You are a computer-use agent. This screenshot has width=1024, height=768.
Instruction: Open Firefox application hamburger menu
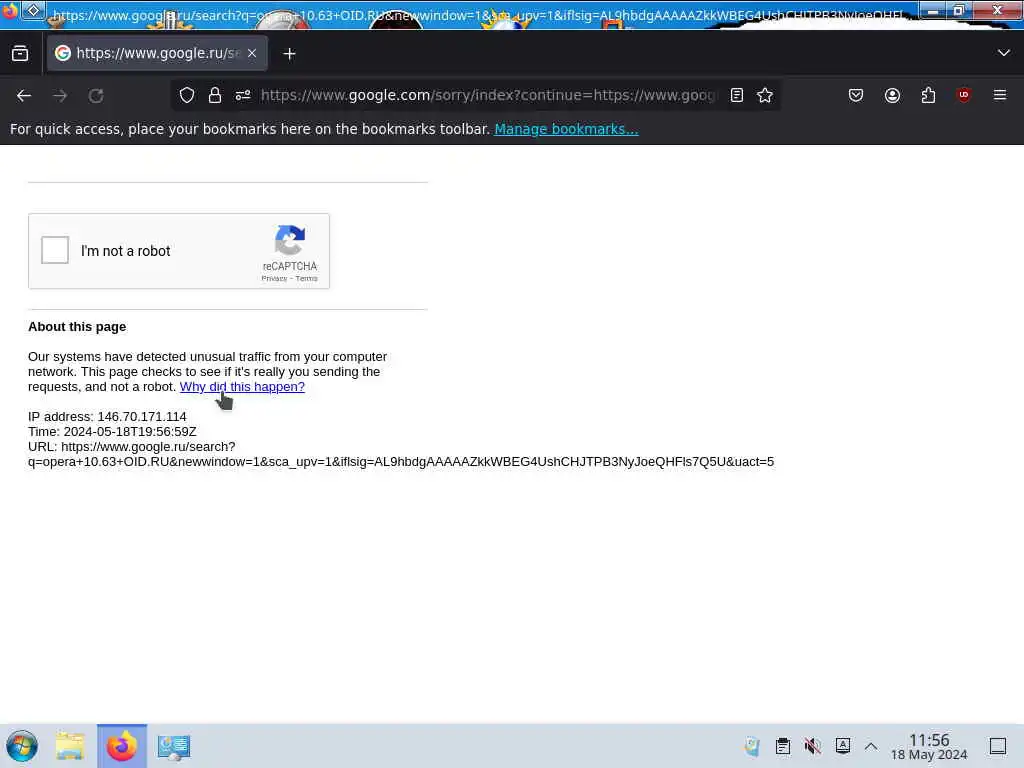(1000, 95)
